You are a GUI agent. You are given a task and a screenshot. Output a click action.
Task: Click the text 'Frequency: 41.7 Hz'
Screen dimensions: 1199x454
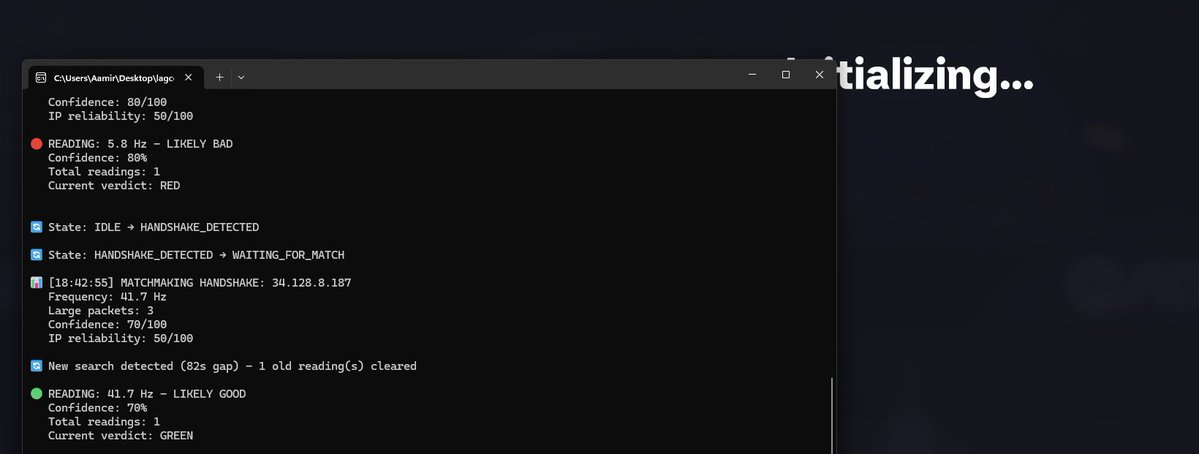[107, 297]
